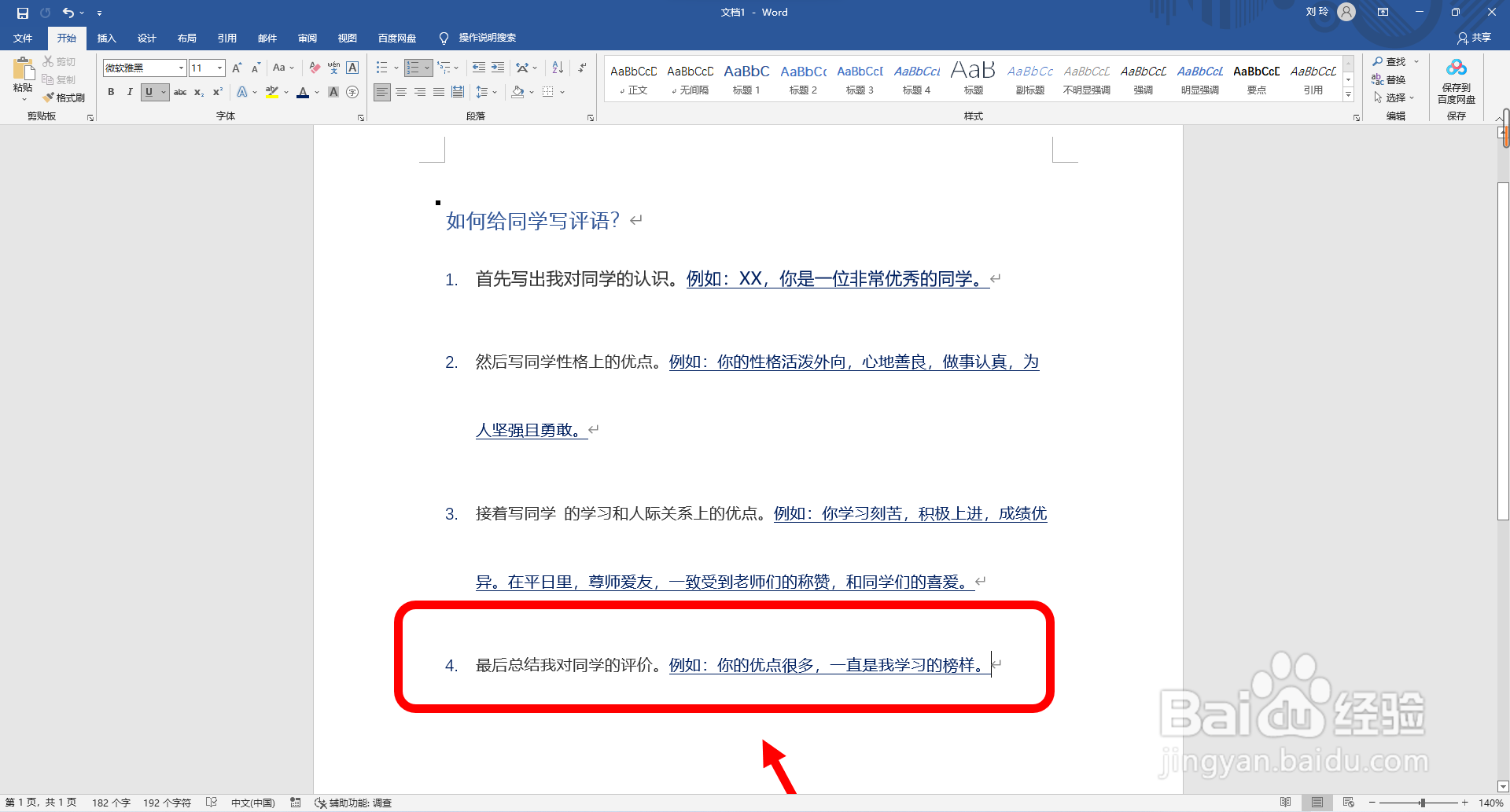The height and width of the screenshot is (812, 1510).
Task: Open the line spacing dropdown
Action: (487, 92)
